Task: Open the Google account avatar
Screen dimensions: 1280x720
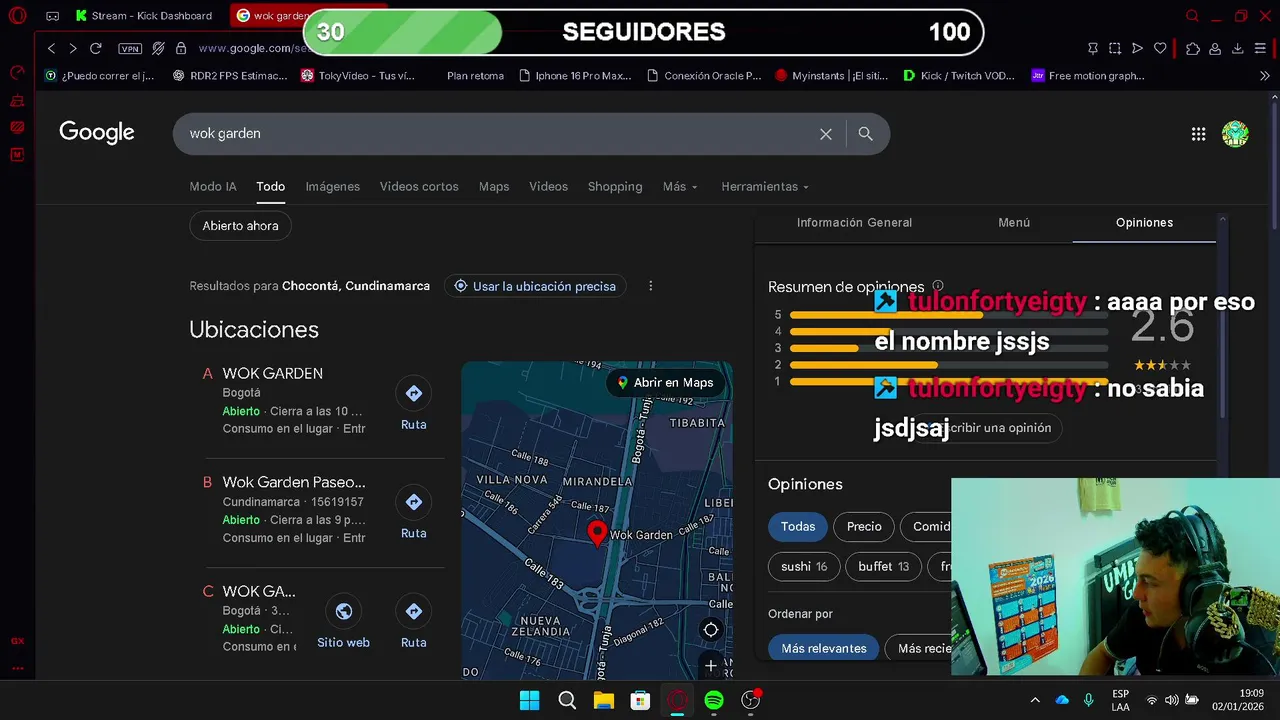Action: 1235,134
